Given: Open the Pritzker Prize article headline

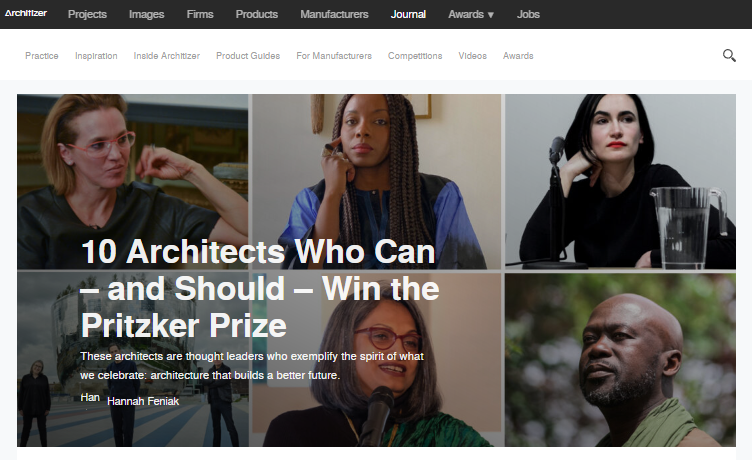Looking at the screenshot, I should point(259,289).
